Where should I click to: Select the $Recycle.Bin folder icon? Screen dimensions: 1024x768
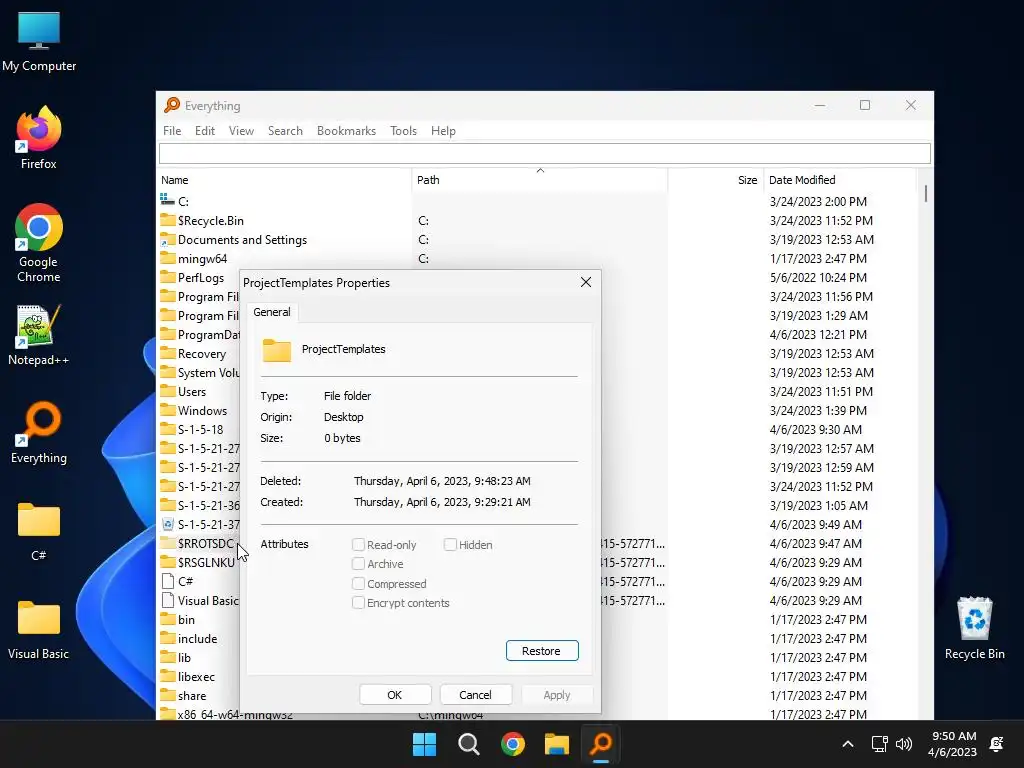[168, 220]
